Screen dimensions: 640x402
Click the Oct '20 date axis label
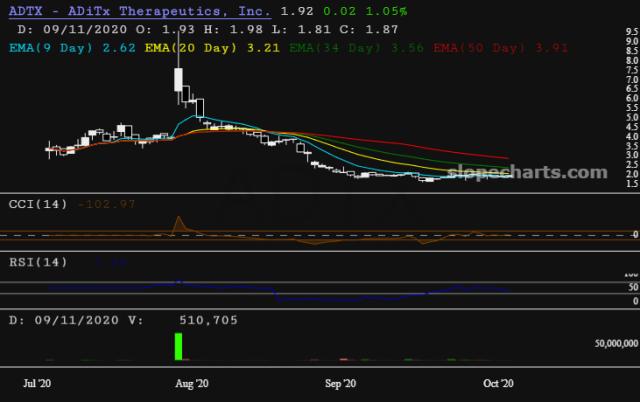(497, 383)
